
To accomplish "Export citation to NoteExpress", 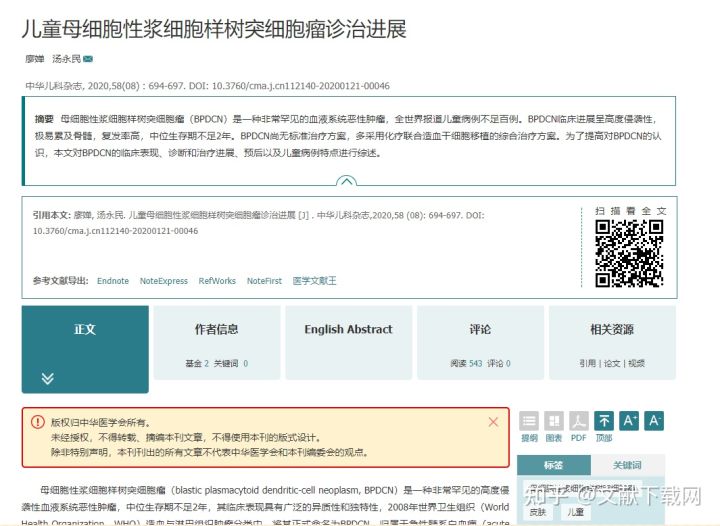I will click(164, 281).
